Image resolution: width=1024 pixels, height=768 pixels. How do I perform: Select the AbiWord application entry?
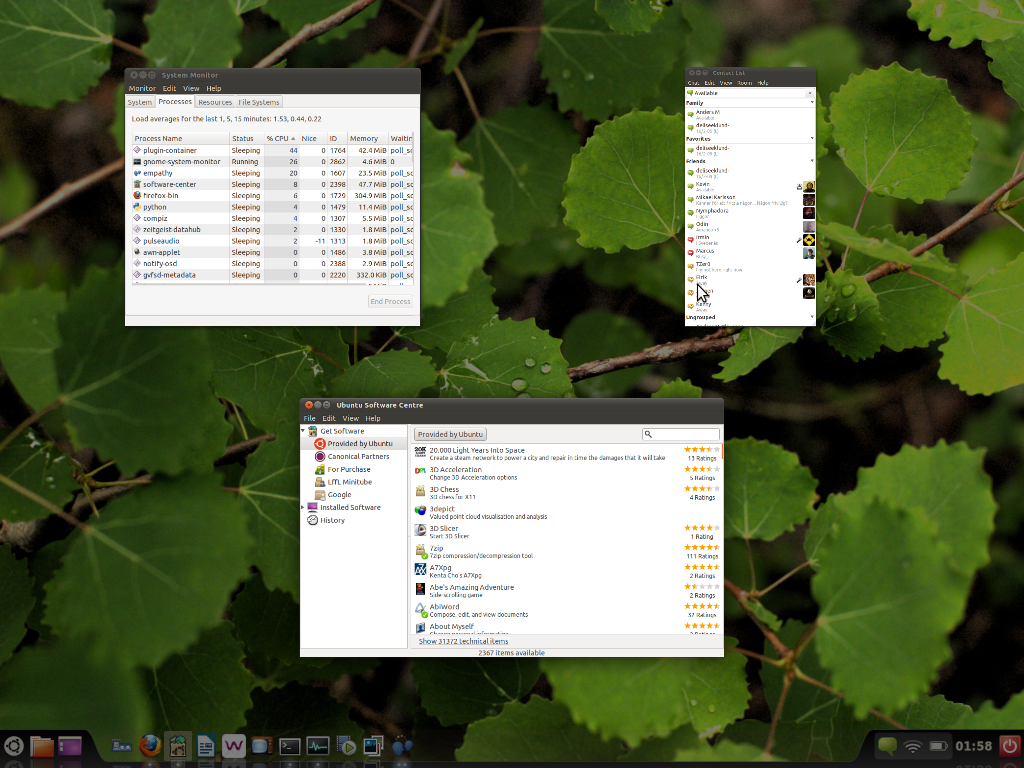(567, 611)
